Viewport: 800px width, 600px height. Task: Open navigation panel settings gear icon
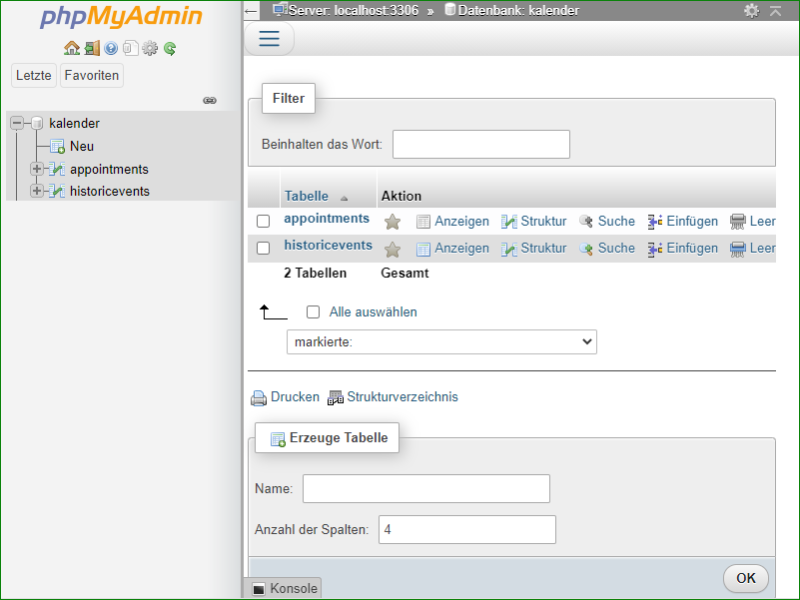point(150,48)
